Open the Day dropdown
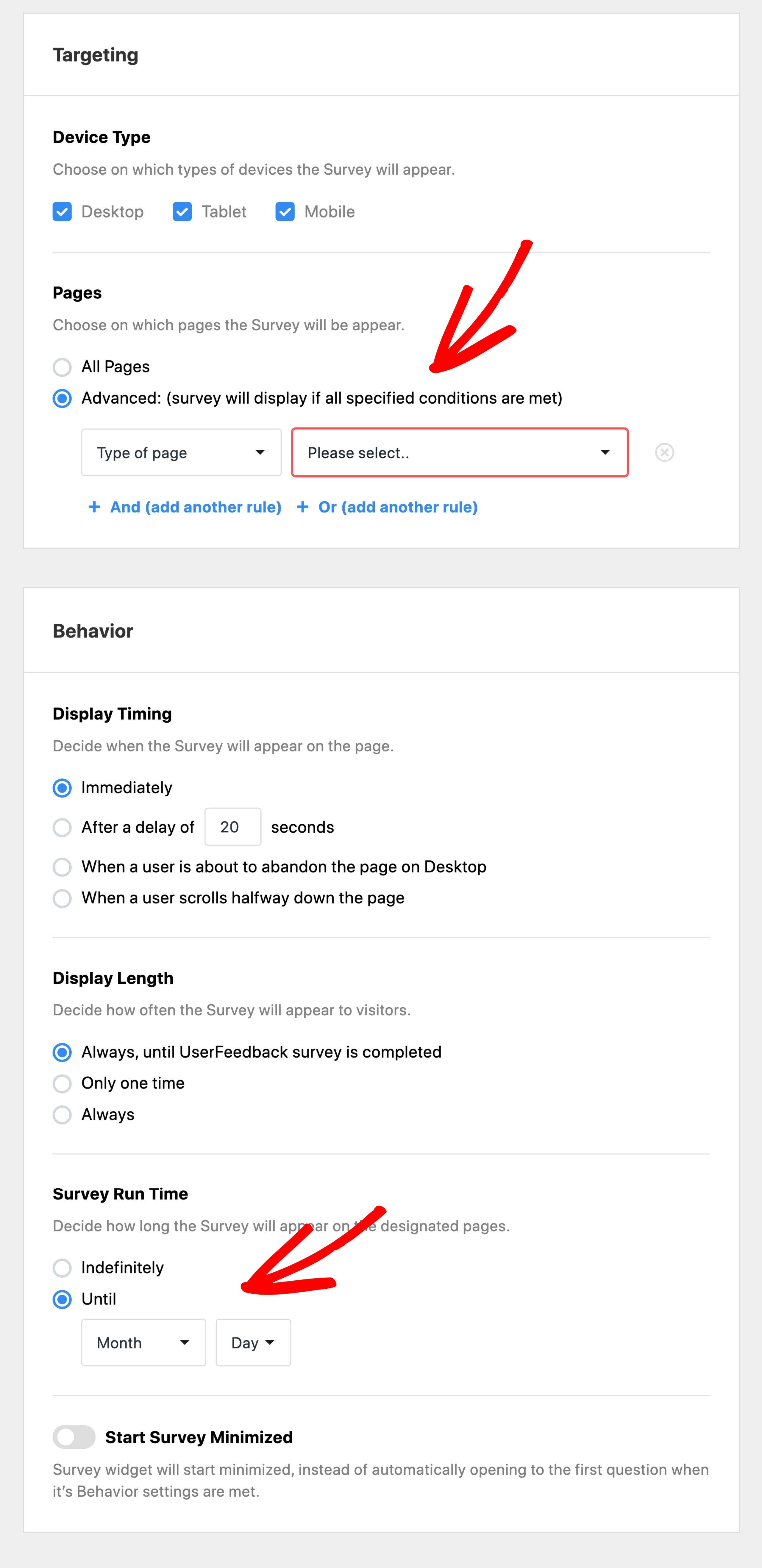Viewport: 762px width, 1568px height. (253, 1342)
